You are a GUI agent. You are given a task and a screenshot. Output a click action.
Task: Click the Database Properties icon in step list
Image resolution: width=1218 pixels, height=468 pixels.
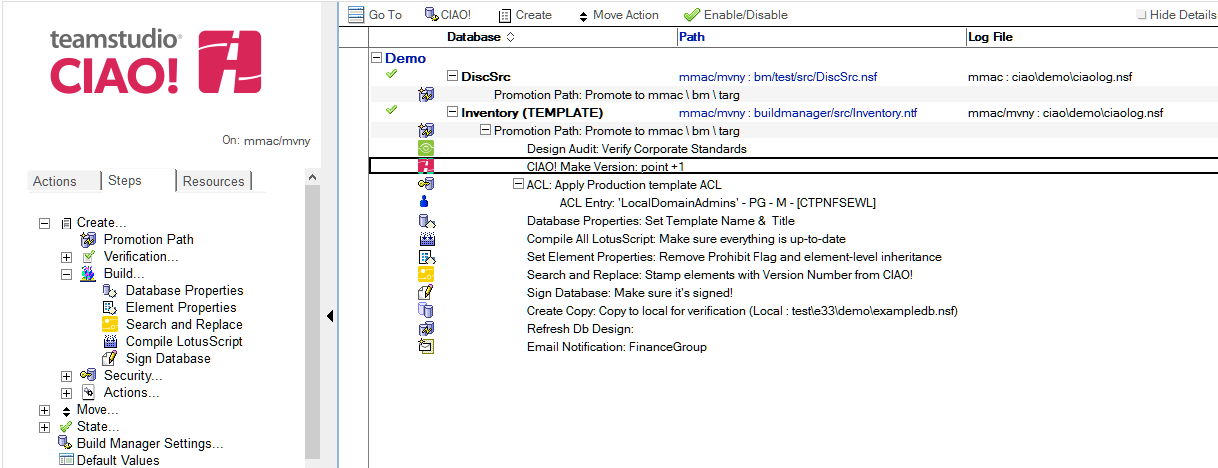point(426,221)
